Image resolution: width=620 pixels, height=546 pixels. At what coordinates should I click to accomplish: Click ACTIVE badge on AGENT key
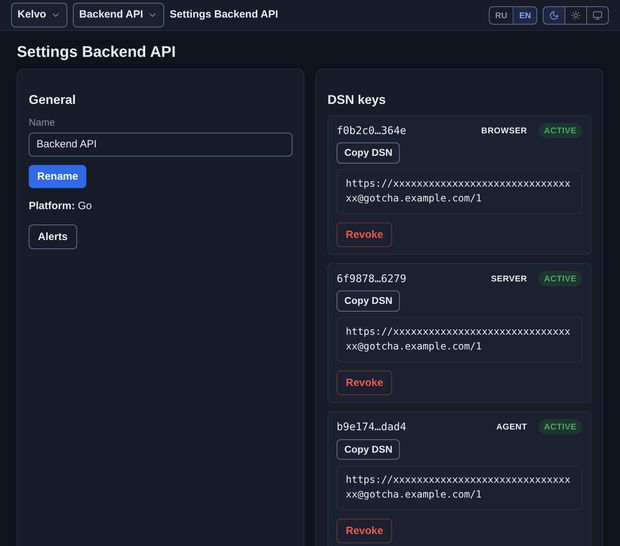(x=560, y=427)
